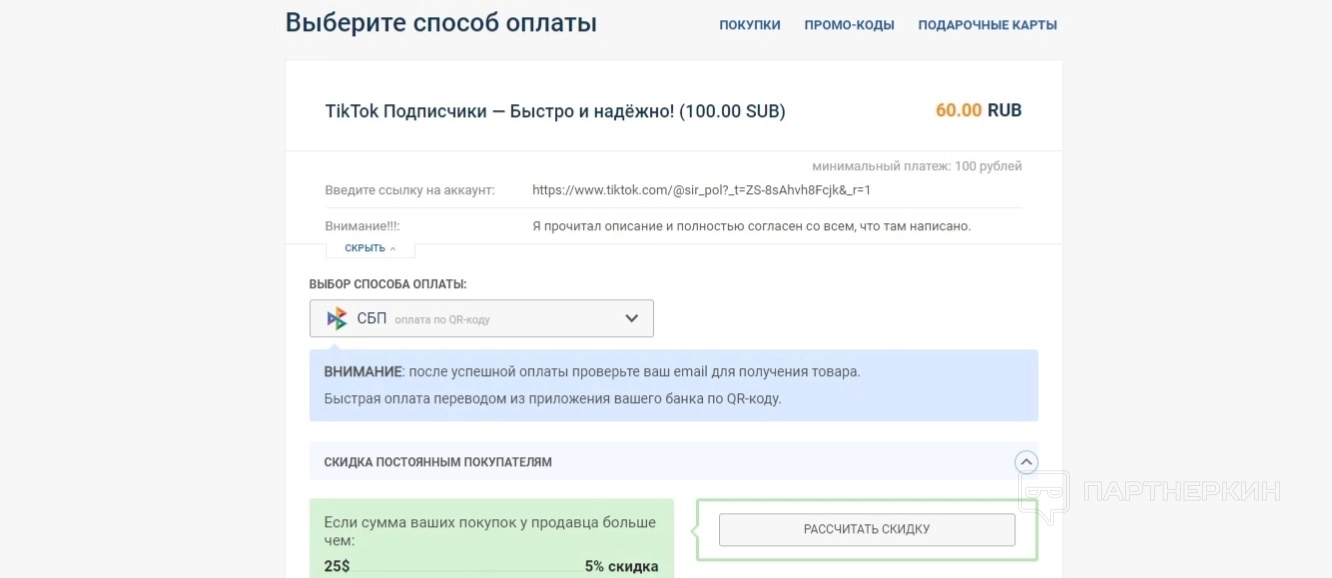Image resolution: width=1332 pixels, height=578 pixels.
Task: Select the СБП оплата по QR-коду combo box
Action: coord(481,319)
